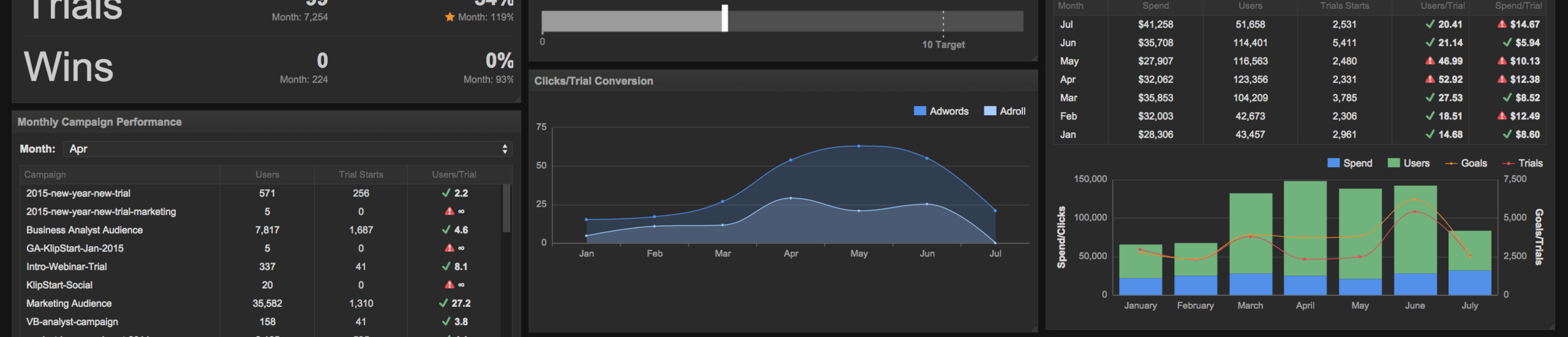Click Jan checkmark icon beside $8.60
This screenshot has height=337, width=1568.
click(x=1507, y=134)
